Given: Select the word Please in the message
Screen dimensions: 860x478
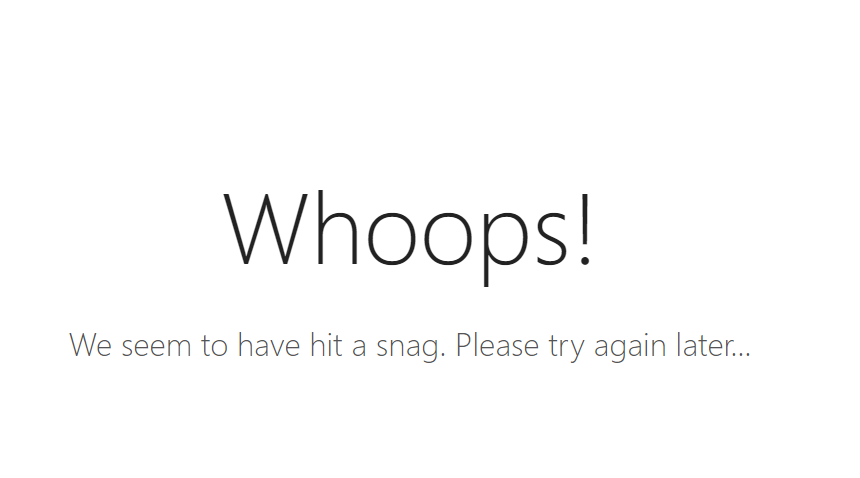Looking at the screenshot, I should tap(497, 345).
